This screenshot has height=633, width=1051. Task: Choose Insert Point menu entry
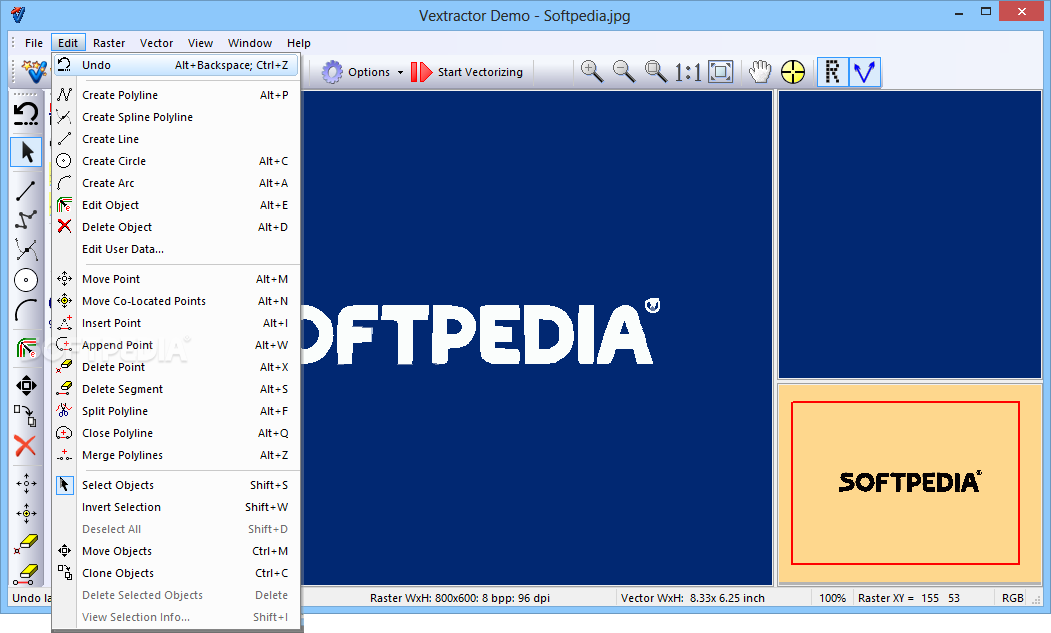(x=176, y=323)
